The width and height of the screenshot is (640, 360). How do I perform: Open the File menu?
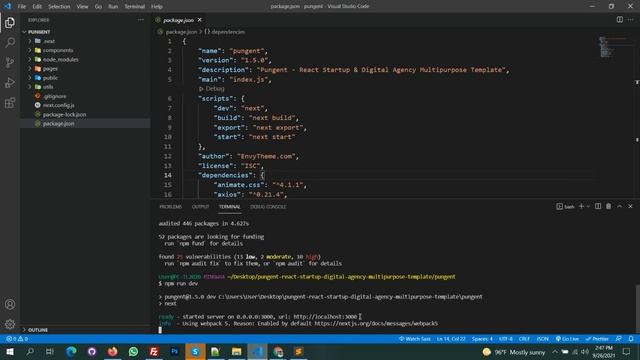[x=22, y=7]
